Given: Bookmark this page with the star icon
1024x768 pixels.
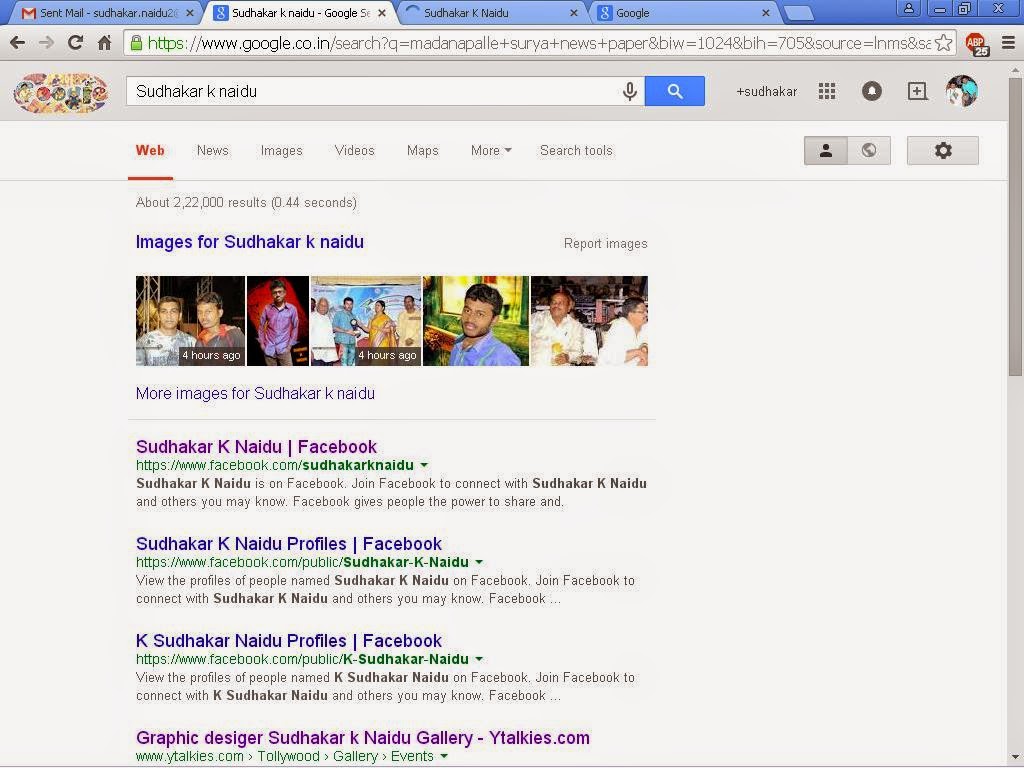Looking at the screenshot, I should [x=943, y=43].
